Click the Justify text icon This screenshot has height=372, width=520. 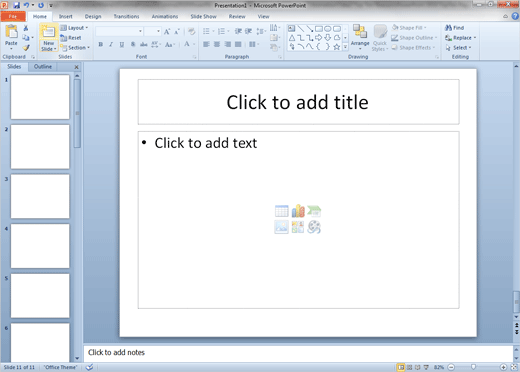(x=238, y=44)
